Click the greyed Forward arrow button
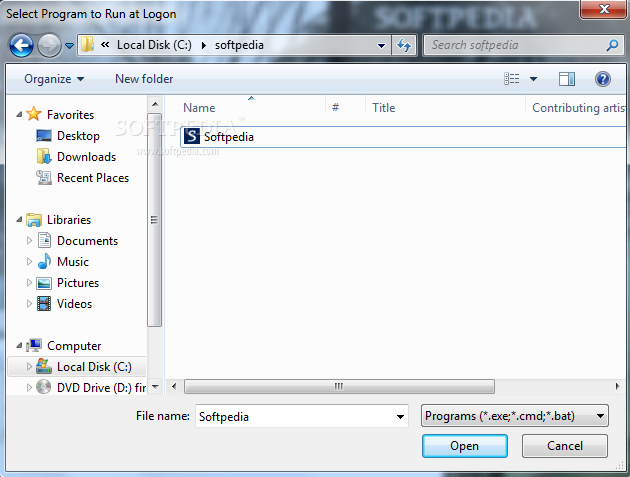 pos(49,45)
